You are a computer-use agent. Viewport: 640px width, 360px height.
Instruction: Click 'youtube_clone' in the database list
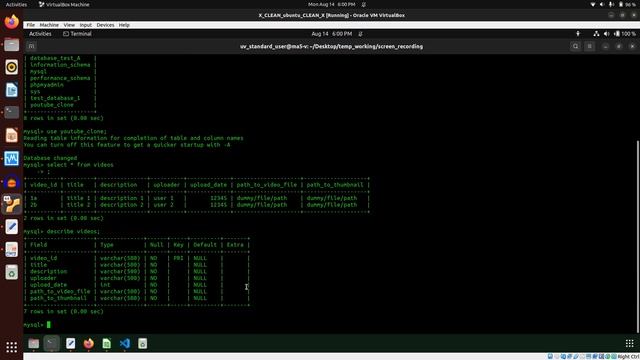pyautogui.click(x=52, y=105)
